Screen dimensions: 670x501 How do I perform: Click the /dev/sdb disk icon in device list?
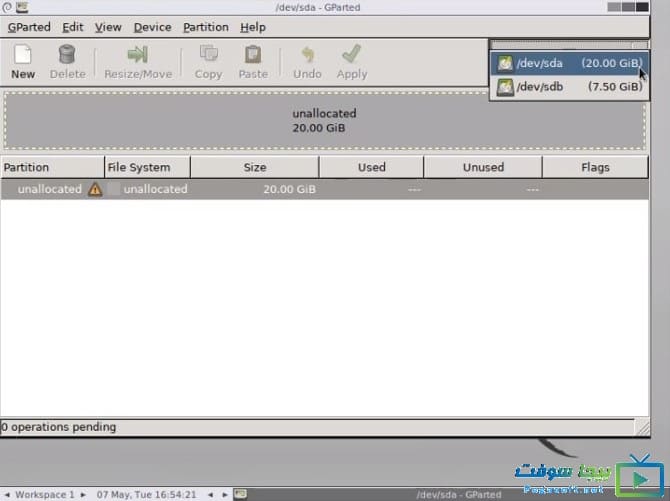[505, 87]
